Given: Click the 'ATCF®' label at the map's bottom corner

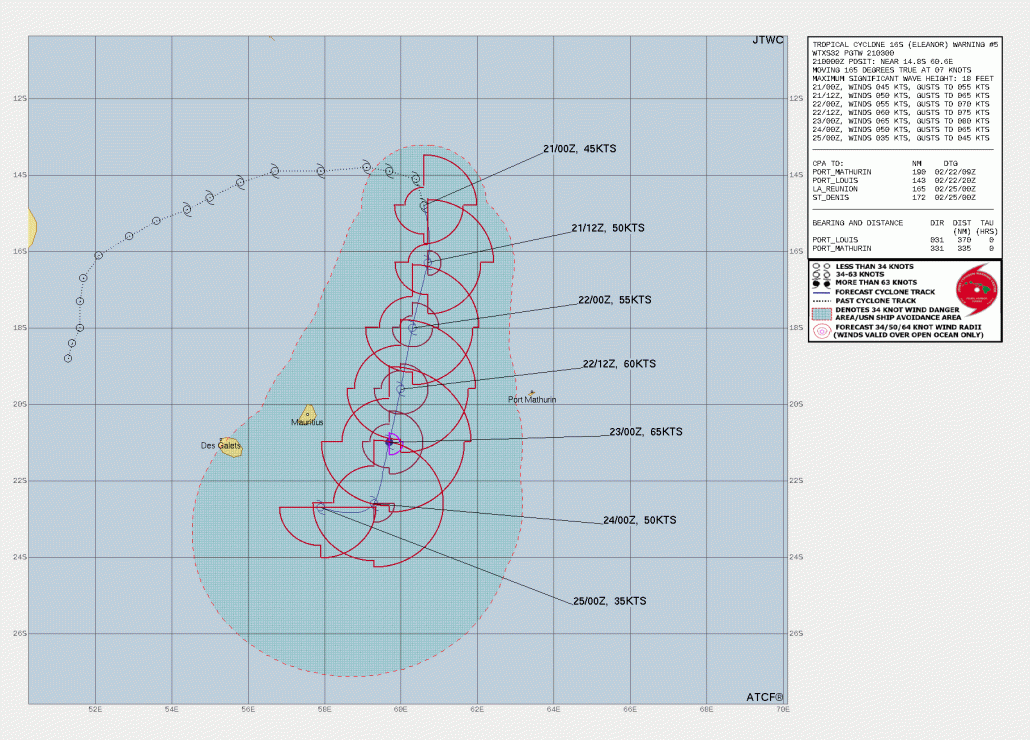Looking at the screenshot, I should (x=765, y=697).
